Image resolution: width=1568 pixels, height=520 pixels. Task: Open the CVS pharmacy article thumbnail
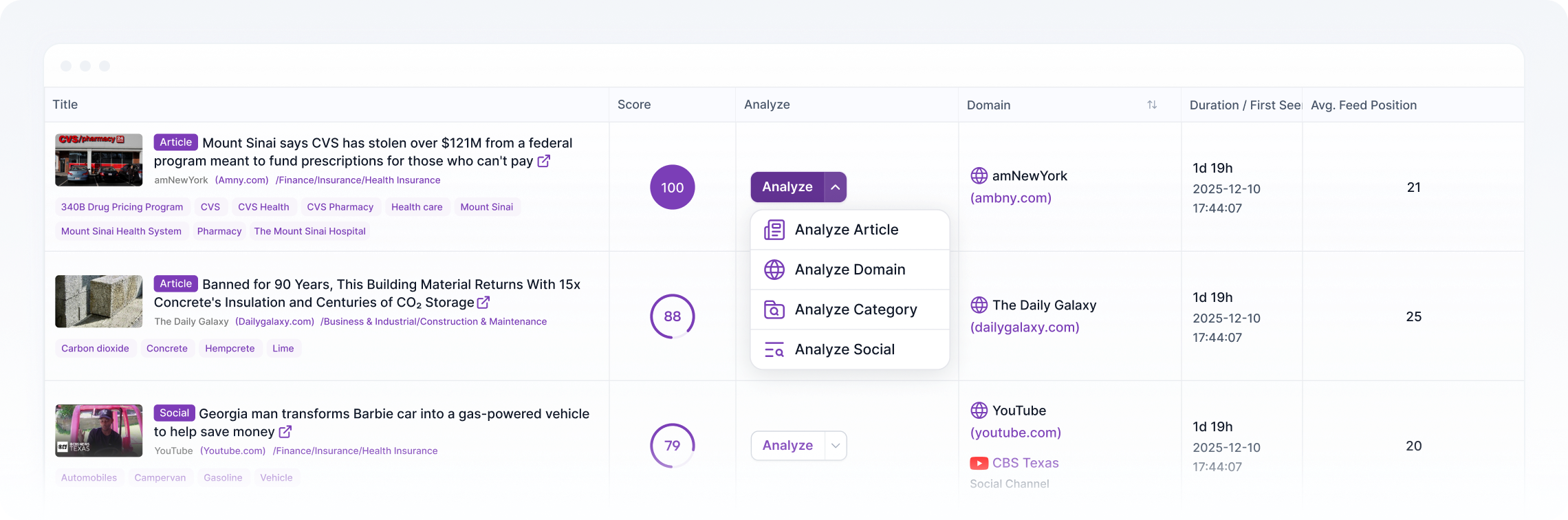[x=99, y=160]
